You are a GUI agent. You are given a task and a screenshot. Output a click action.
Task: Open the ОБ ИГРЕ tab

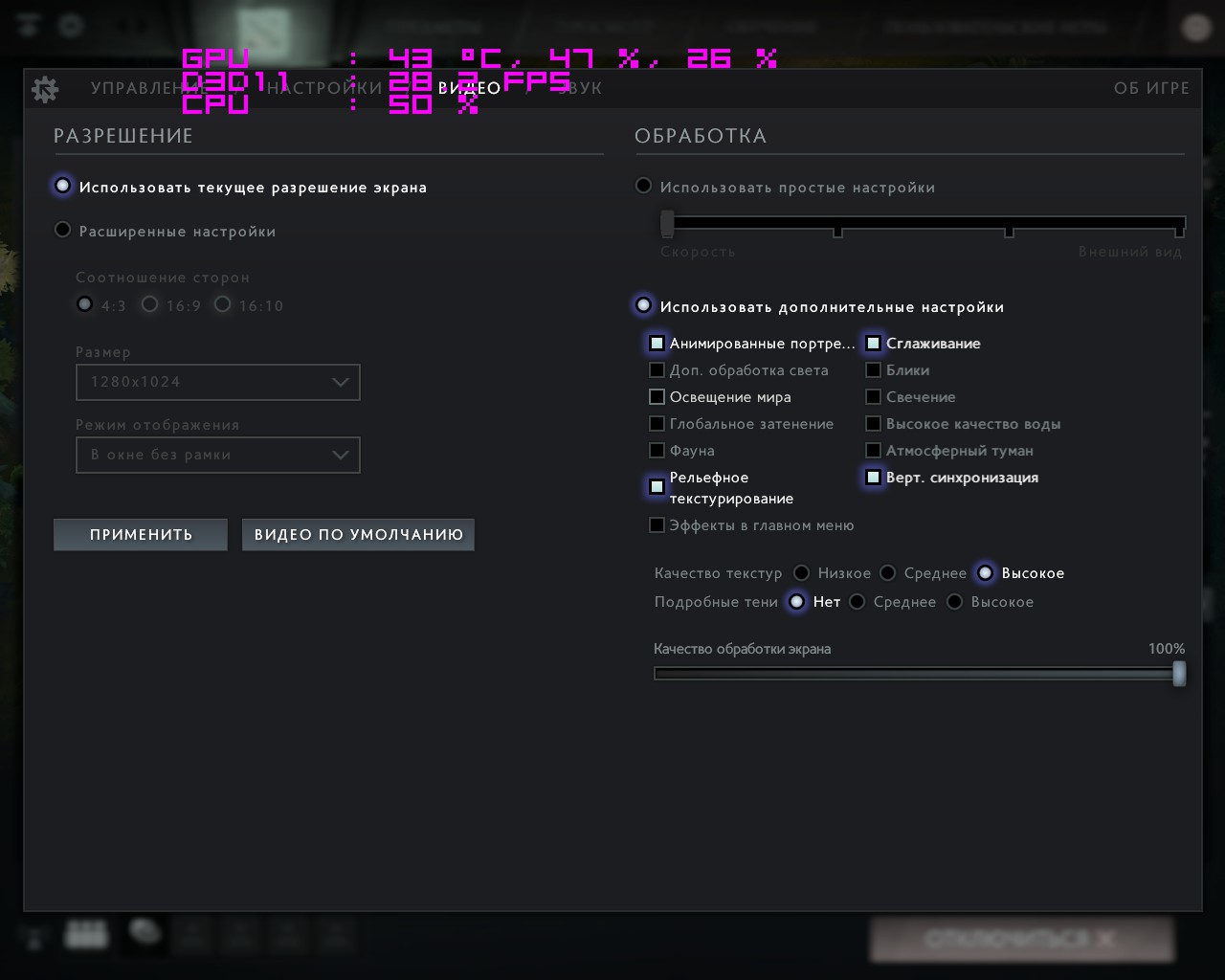coord(1151,88)
